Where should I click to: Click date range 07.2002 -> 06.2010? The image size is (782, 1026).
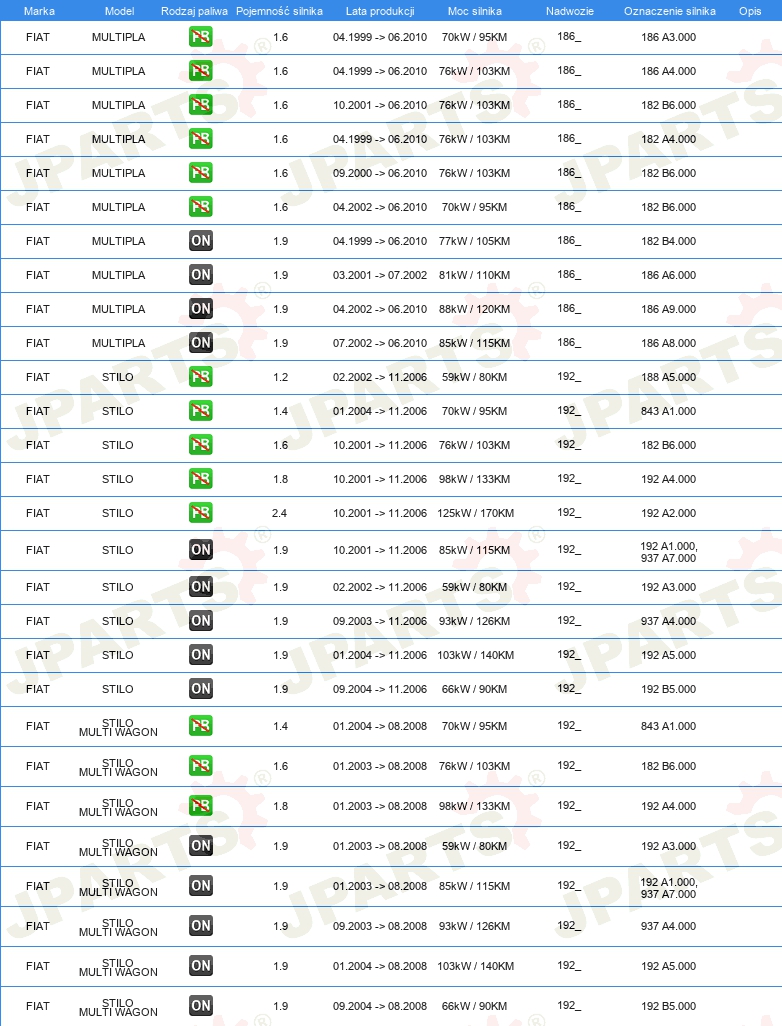pyautogui.click(x=380, y=344)
